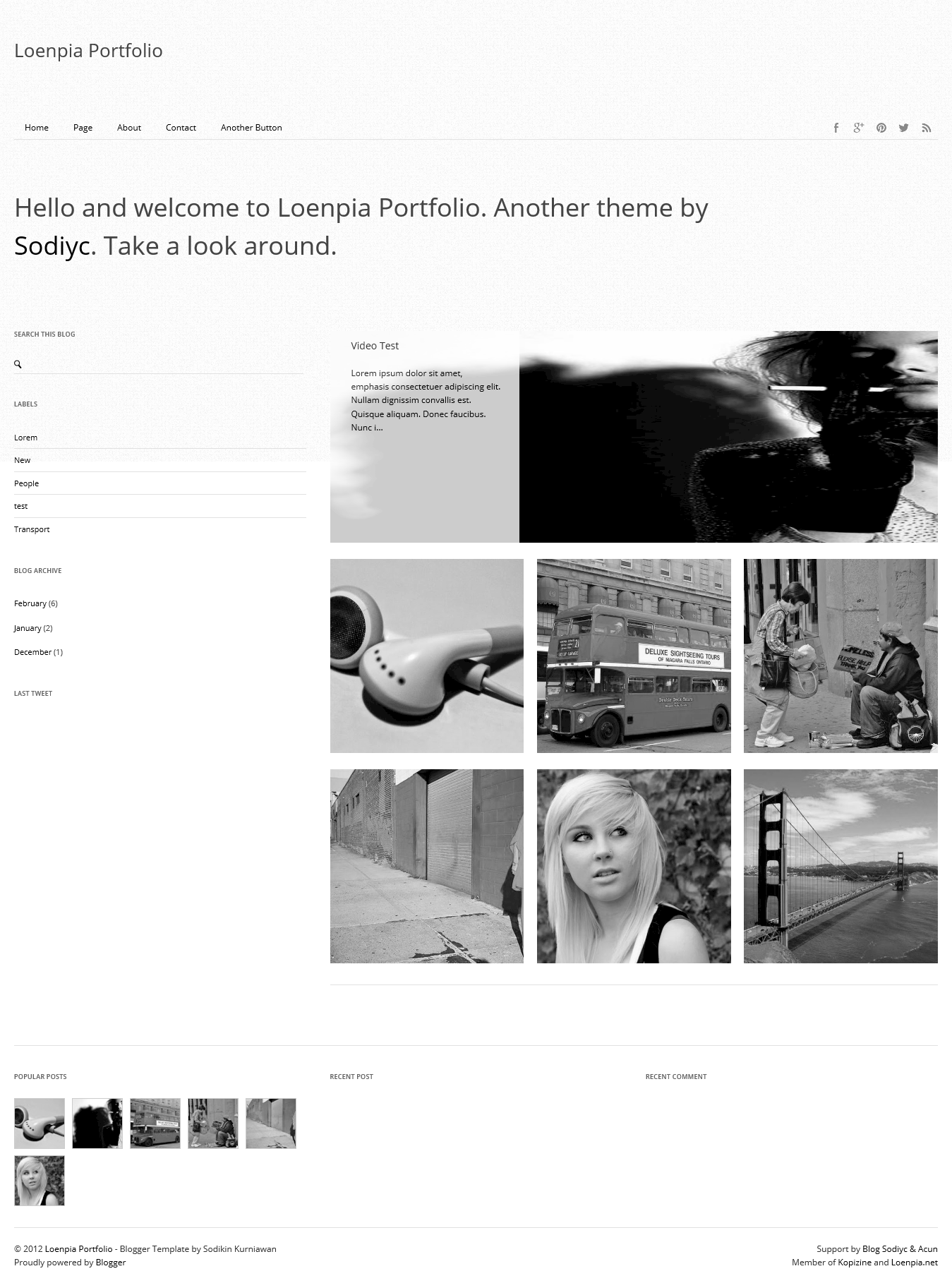Open the Pinterest social icon
The width and height of the screenshot is (952, 1283).
tap(881, 128)
